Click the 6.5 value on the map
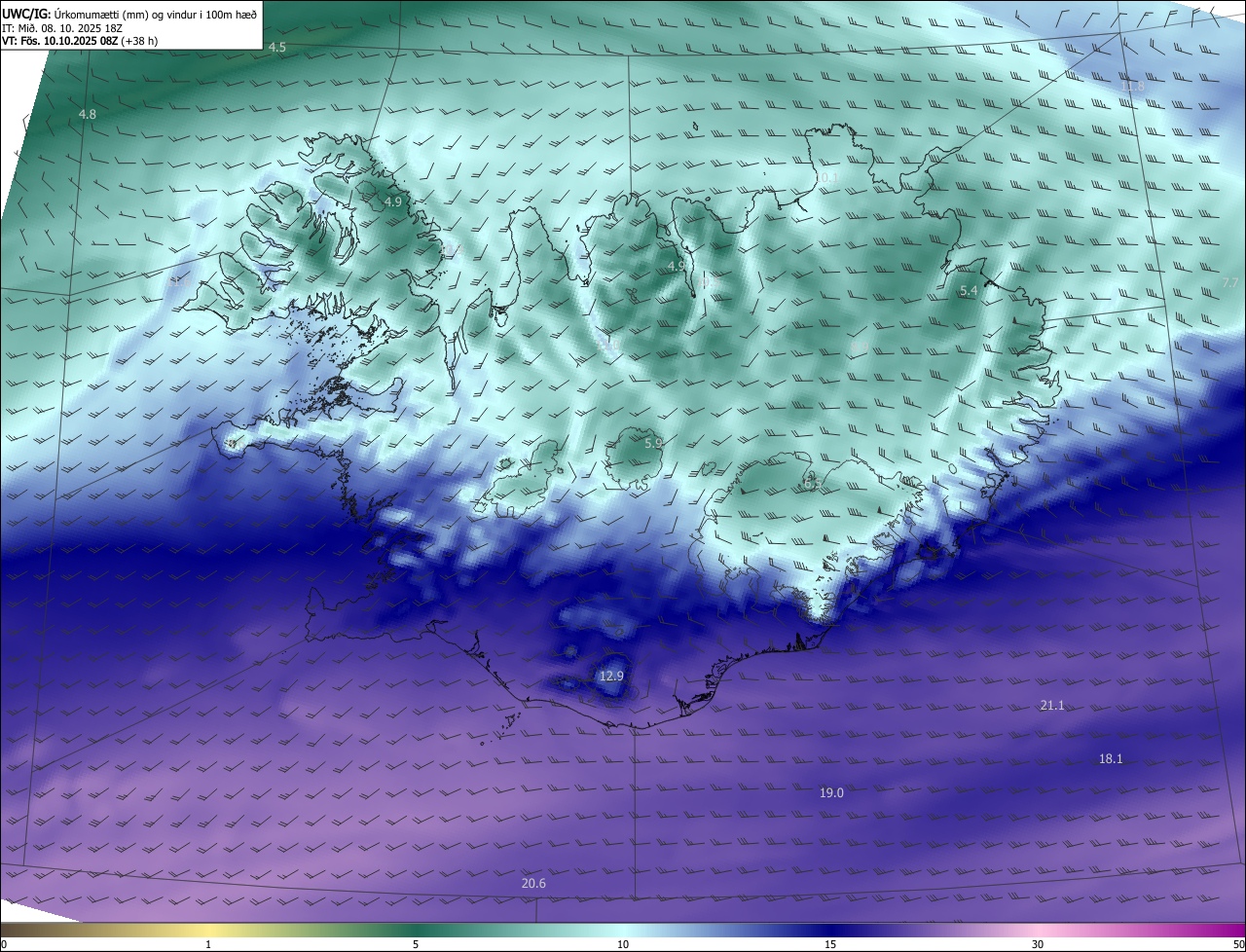The width and height of the screenshot is (1246, 952). (813, 484)
